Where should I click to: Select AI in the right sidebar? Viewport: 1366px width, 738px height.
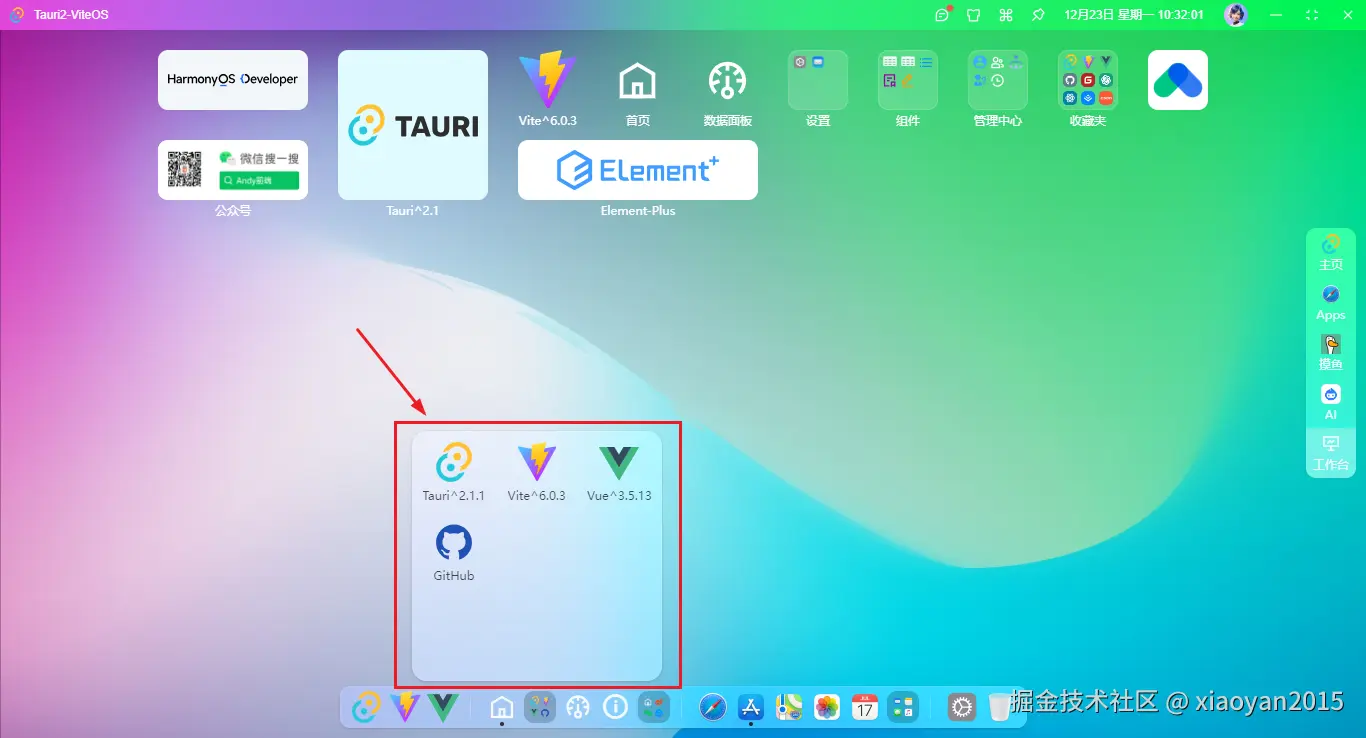coord(1331,403)
